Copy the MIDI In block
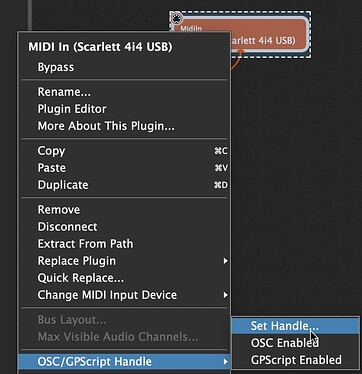This screenshot has height=374, width=362. pos(125,151)
